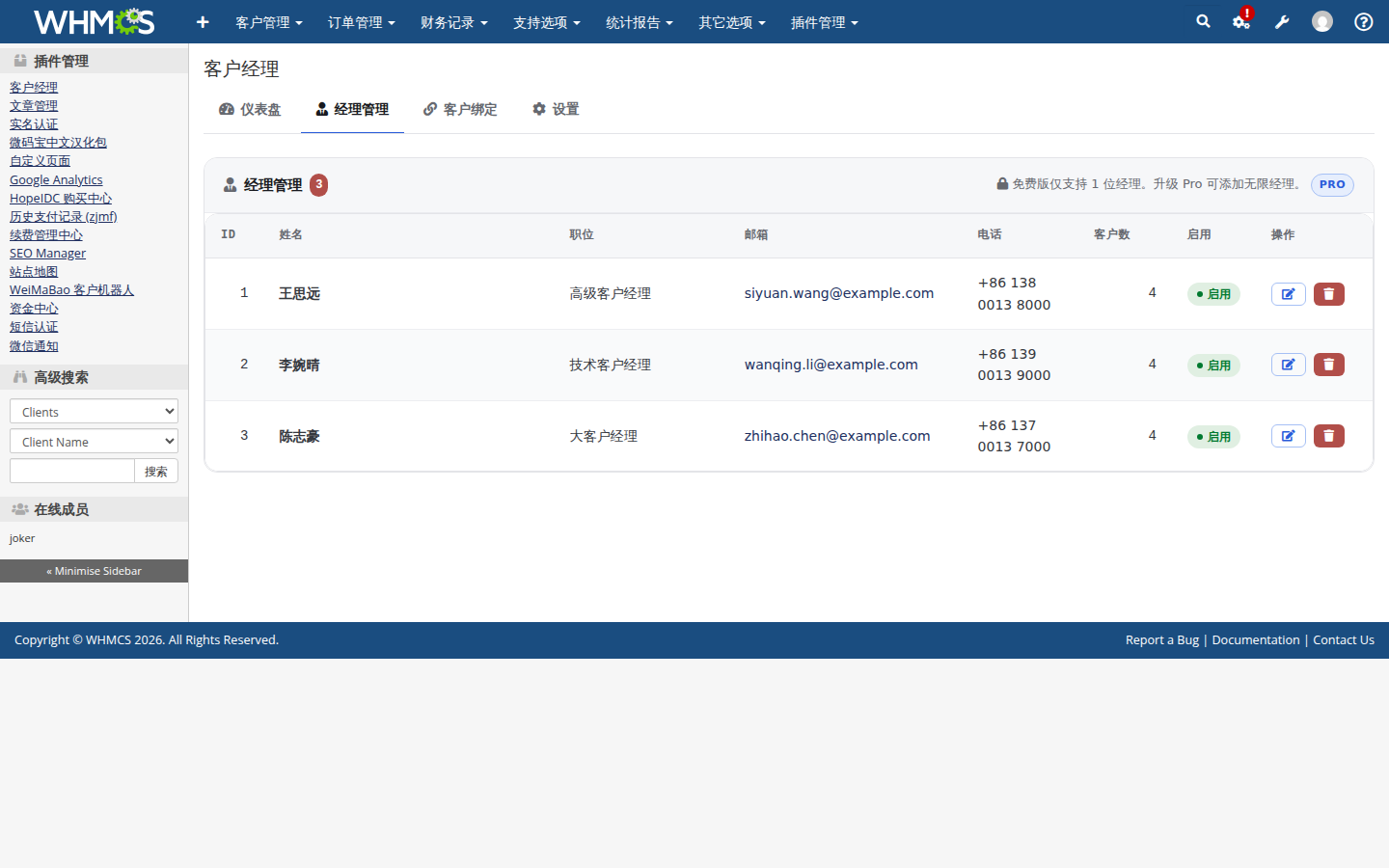Open 续费管理中心 sidebar link
1389x868 pixels.
46,235
